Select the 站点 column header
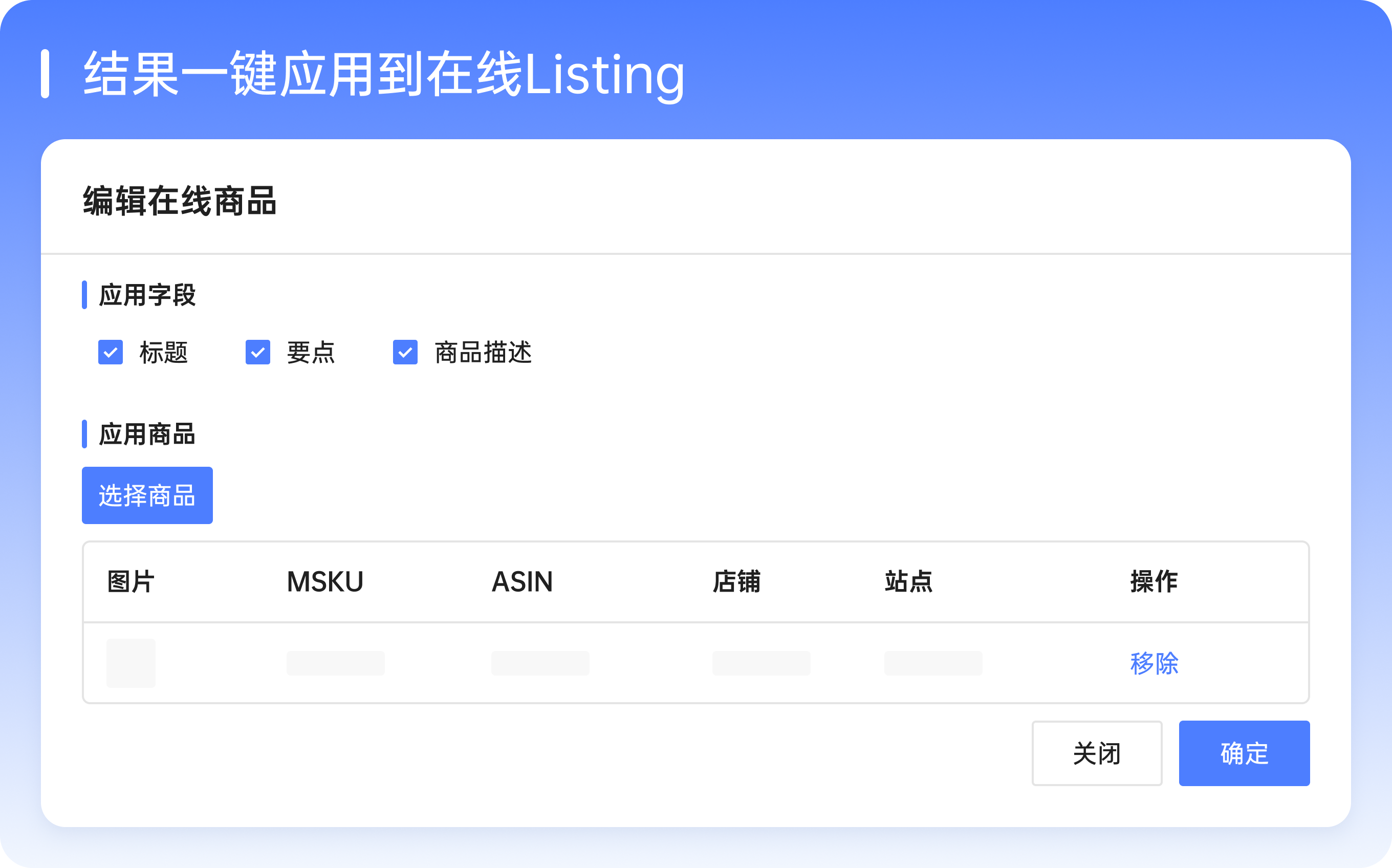This screenshot has width=1392, height=868. tap(909, 581)
